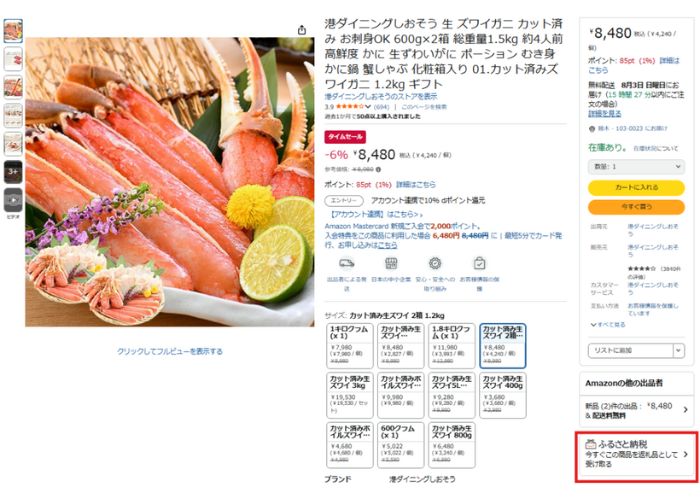The width and height of the screenshot is (700, 500).
Task: Click the info icon beside reference price
Action: 378,170
